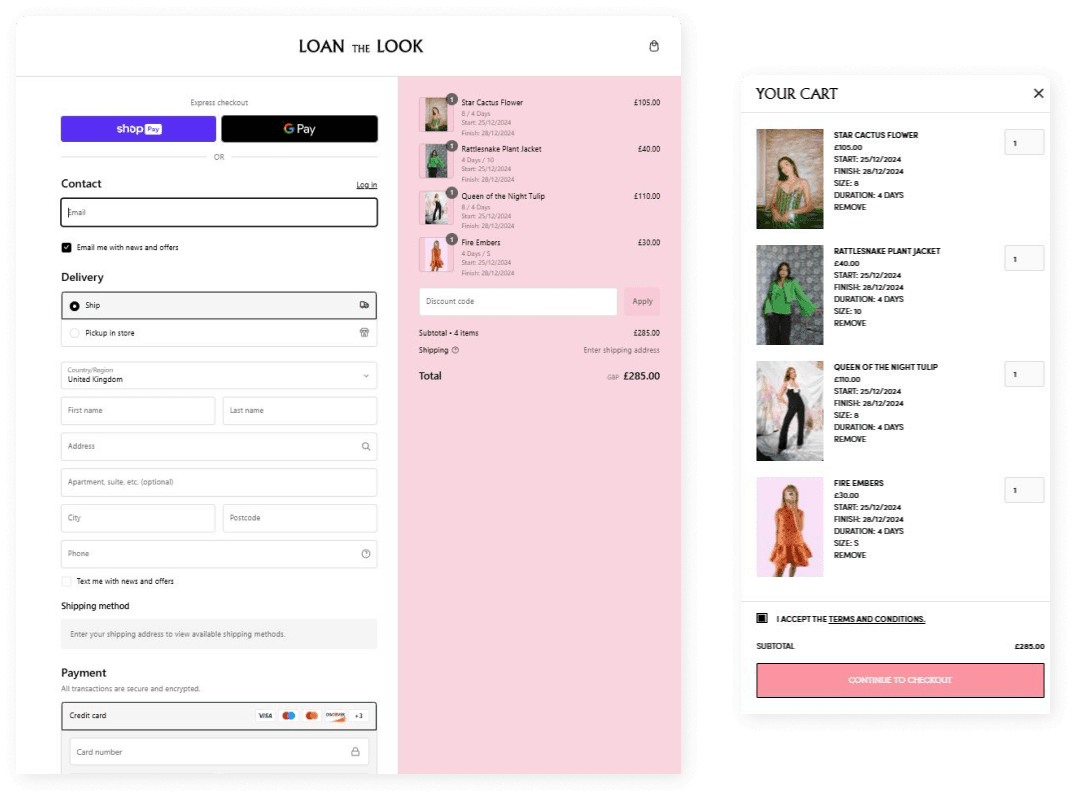Click Fire Embers thumbnail in cart

click(x=789, y=527)
